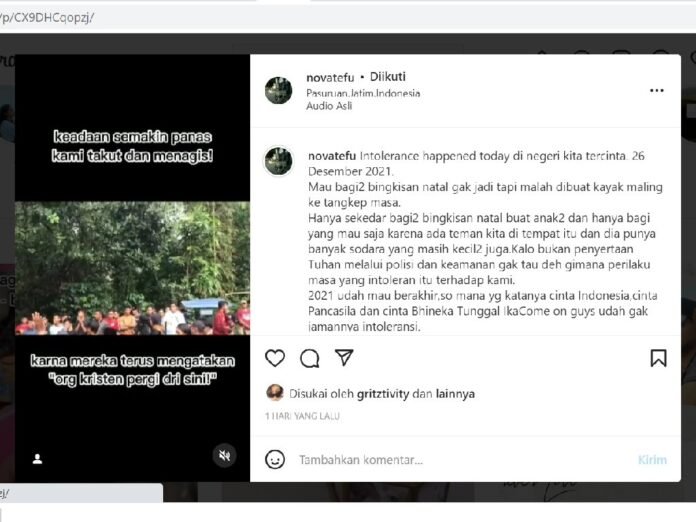The width and height of the screenshot is (696, 522).
Task: View gritztivity profile from likes
Action: (383, 394)
